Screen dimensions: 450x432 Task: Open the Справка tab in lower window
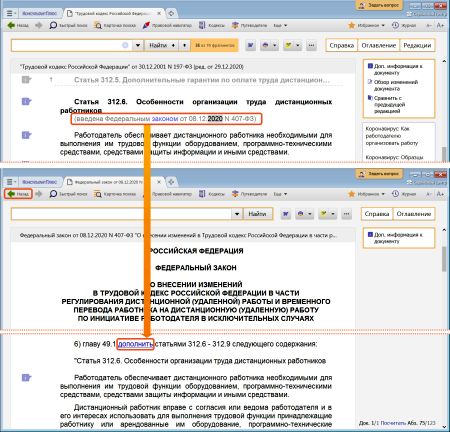pos(377,214)
